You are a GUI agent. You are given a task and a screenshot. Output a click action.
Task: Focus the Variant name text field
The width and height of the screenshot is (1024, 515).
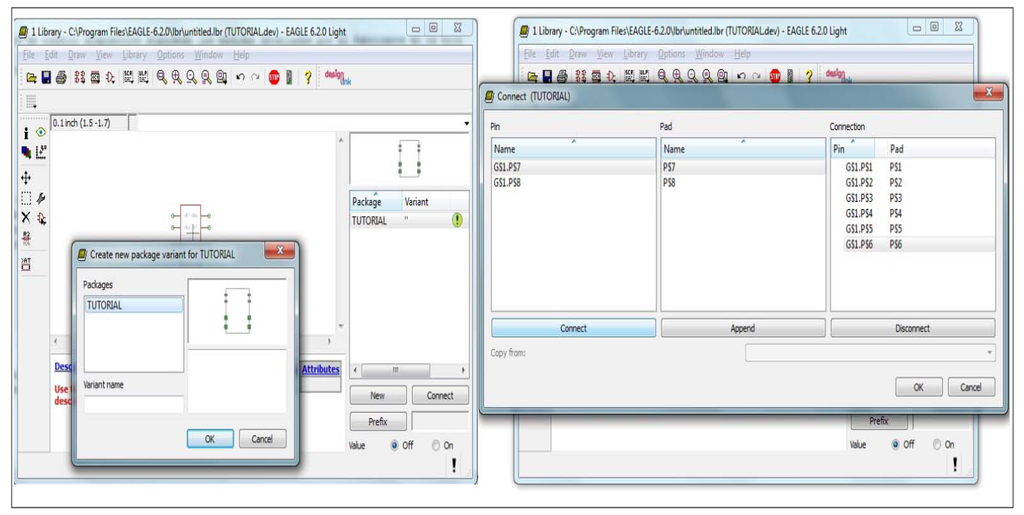(134, 405)
